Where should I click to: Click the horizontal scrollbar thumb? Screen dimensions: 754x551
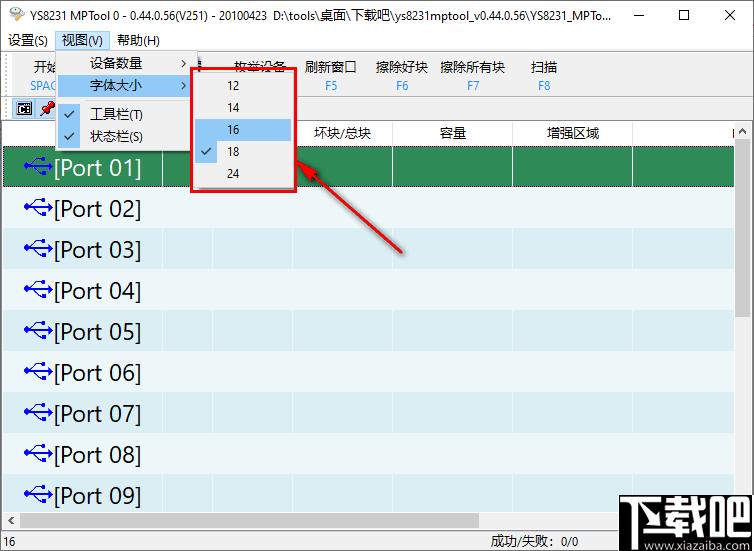[249, 520]
